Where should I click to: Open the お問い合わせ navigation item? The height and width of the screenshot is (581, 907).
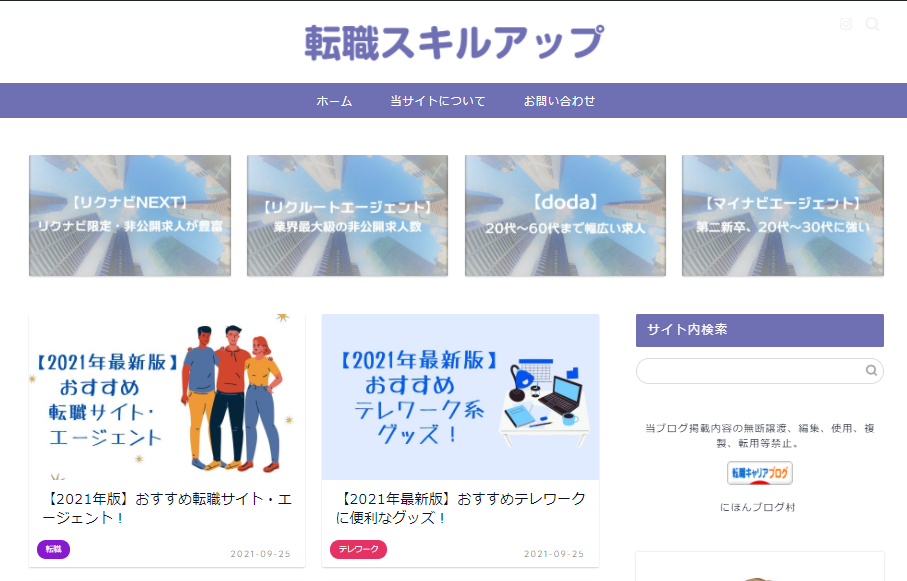coord(557,100)
